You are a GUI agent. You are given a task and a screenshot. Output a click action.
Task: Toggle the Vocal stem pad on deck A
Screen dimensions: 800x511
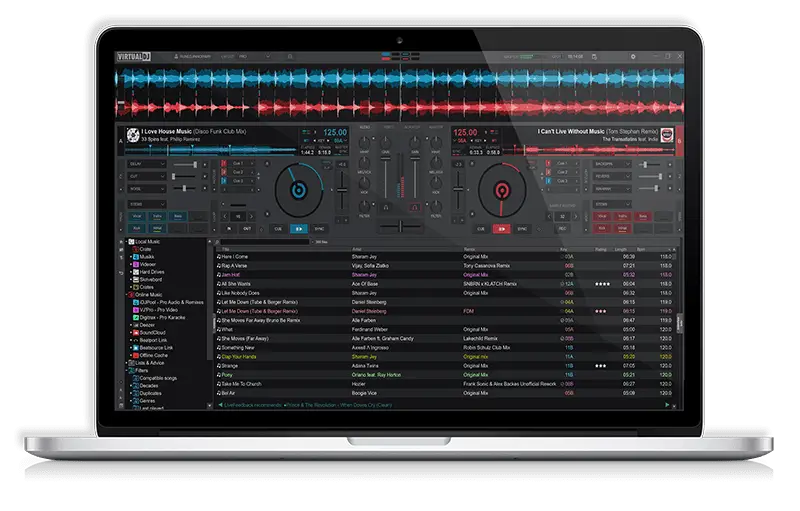click(x=137, y=217)
